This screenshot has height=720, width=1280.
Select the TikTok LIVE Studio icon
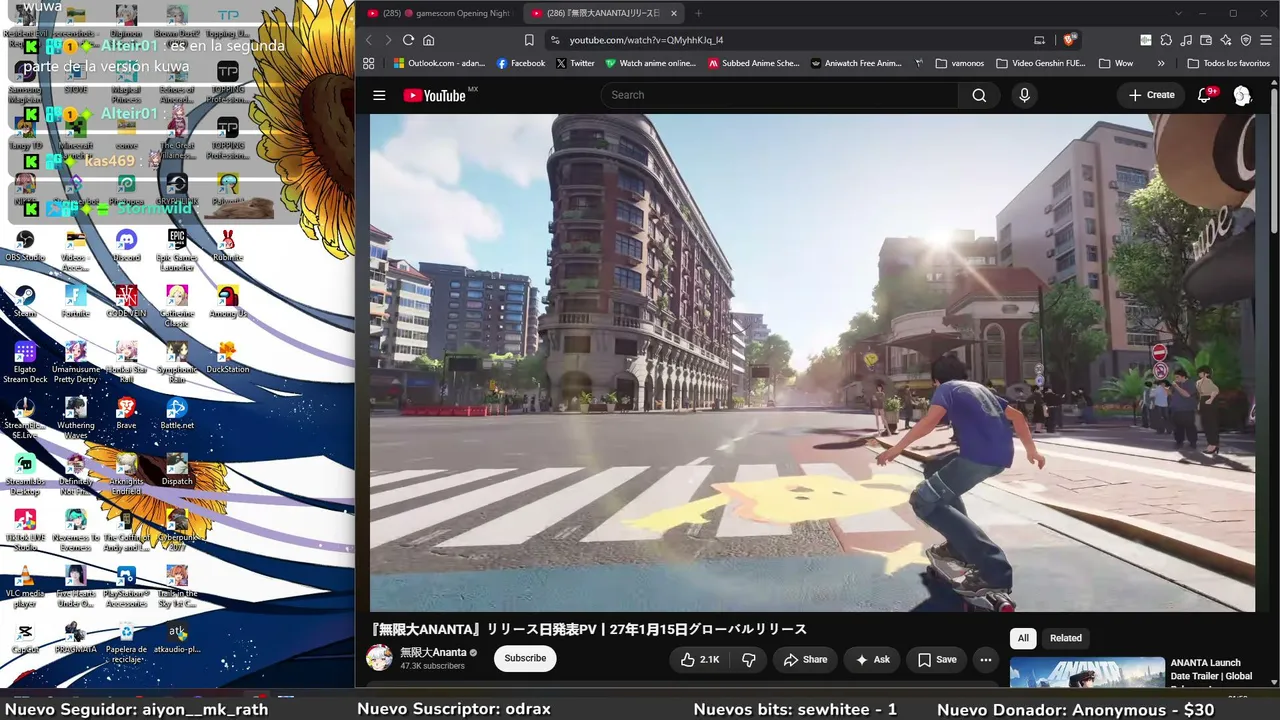click(x=25, y=530)
